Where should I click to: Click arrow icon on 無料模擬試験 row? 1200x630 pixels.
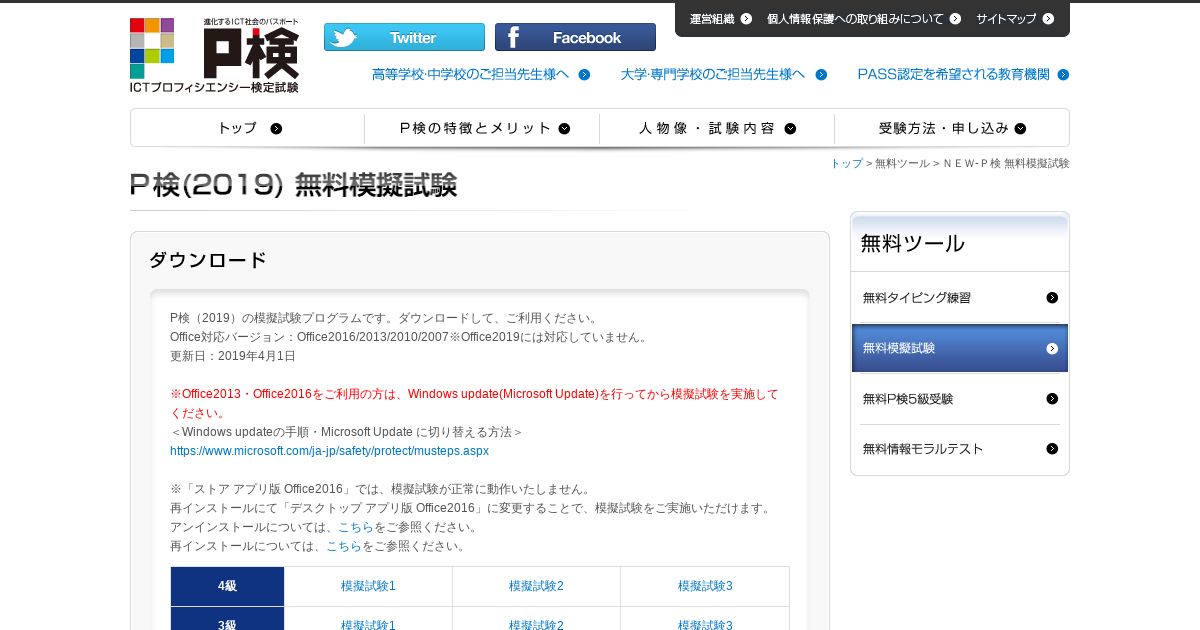1052,348
